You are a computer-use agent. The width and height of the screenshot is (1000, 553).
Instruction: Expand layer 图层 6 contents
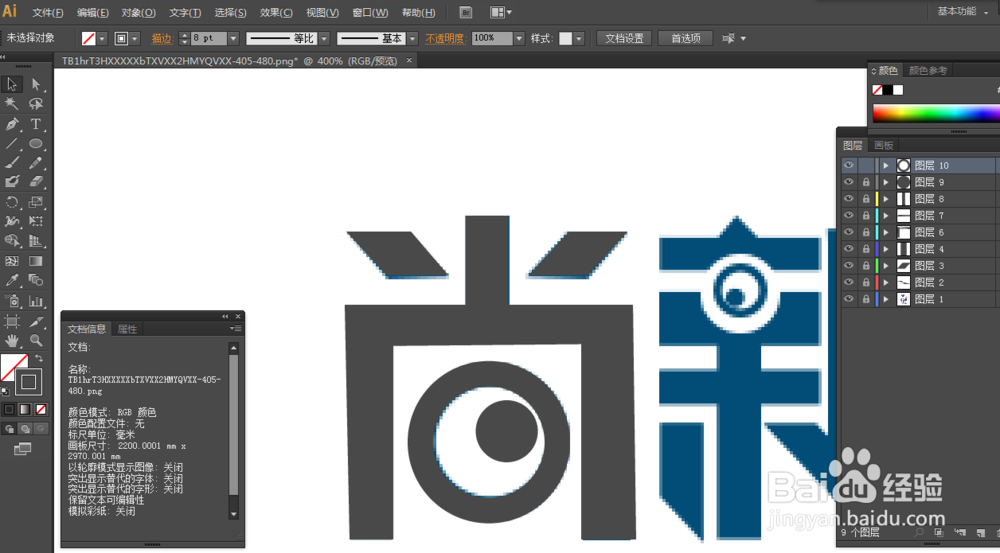(x=886, y=232)
